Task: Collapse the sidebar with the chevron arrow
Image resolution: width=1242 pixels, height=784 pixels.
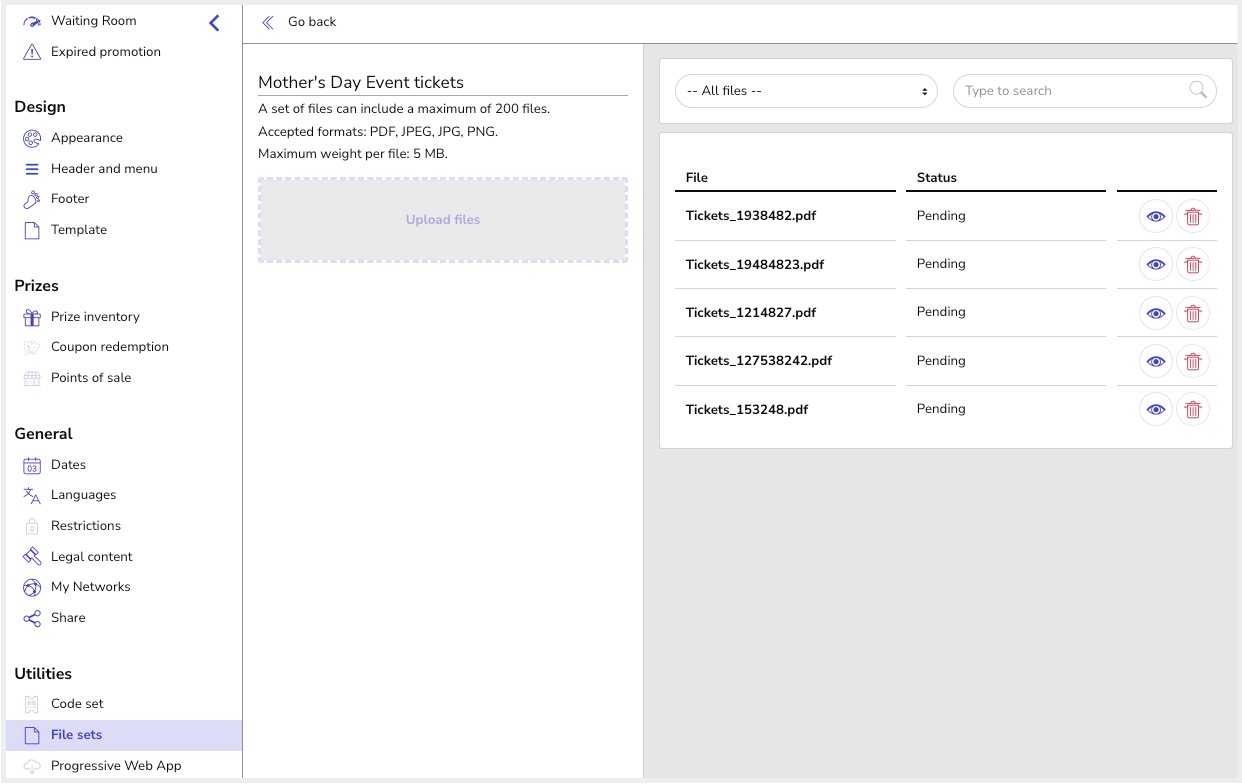Action: [214, 23]
